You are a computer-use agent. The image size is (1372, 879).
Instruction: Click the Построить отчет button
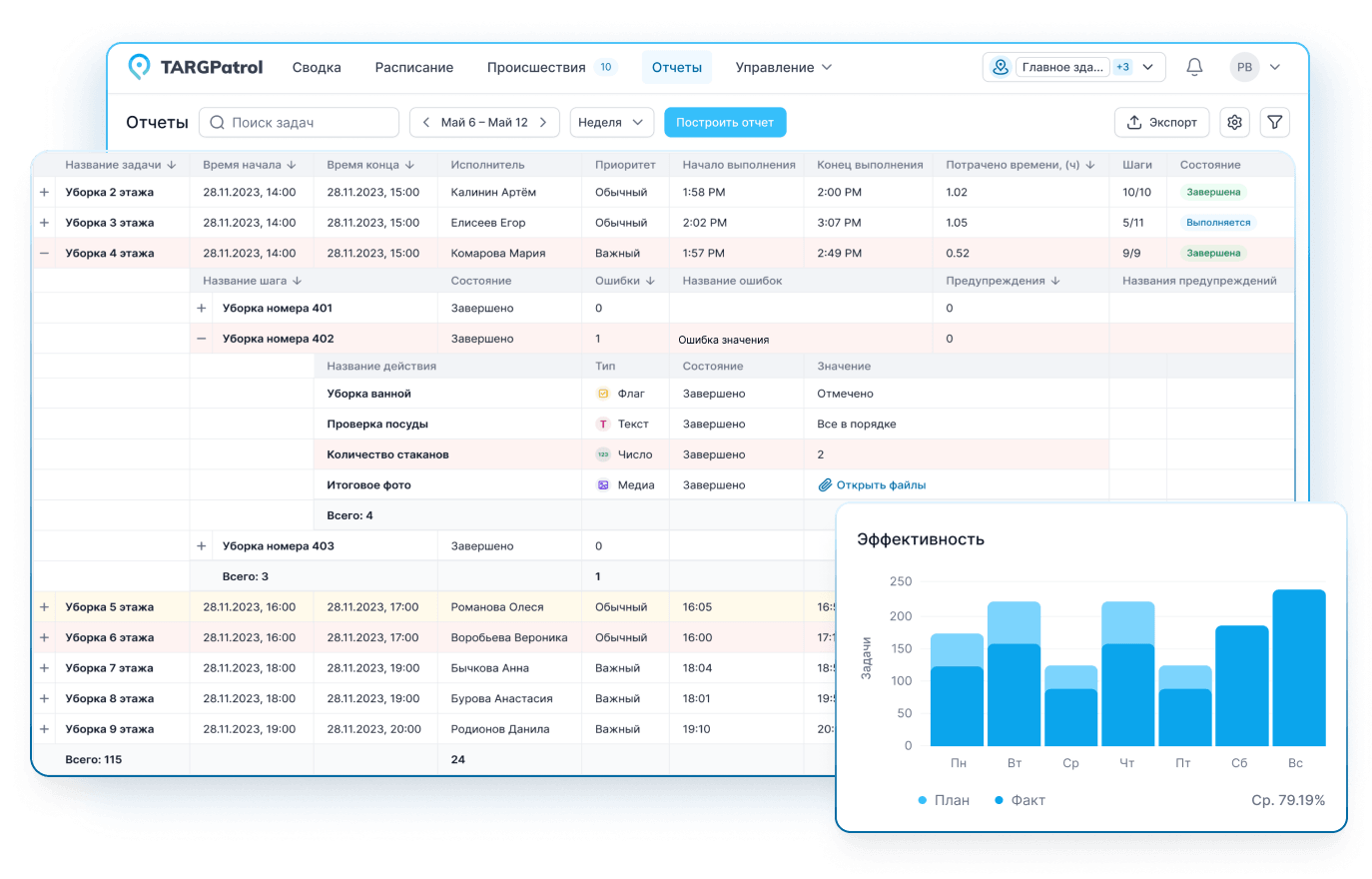725,122
